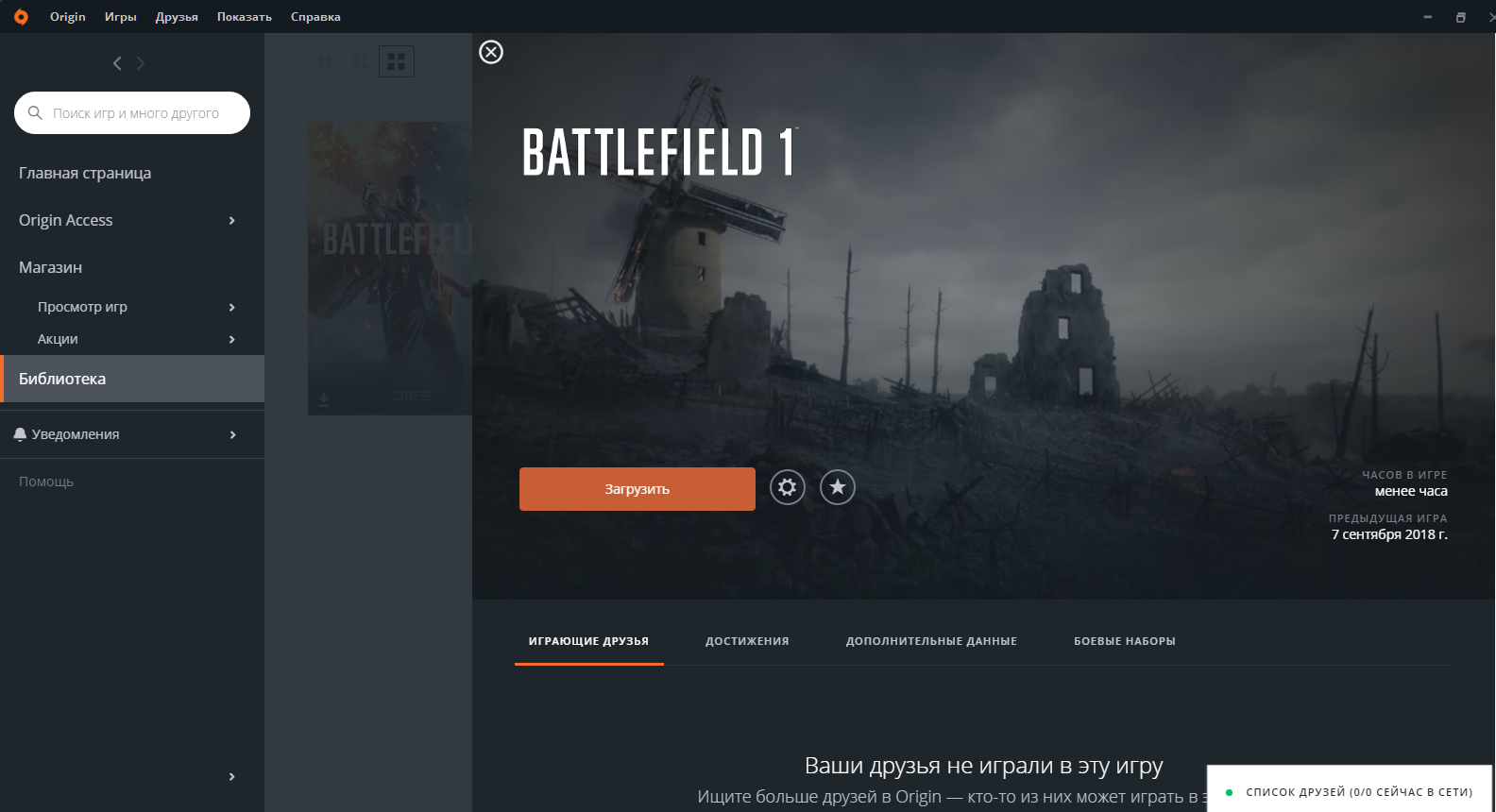The width and height of the screenshot is (1496, 812).
Task: Add Battlefield 1 to favorites star
Action: (838, 487)
